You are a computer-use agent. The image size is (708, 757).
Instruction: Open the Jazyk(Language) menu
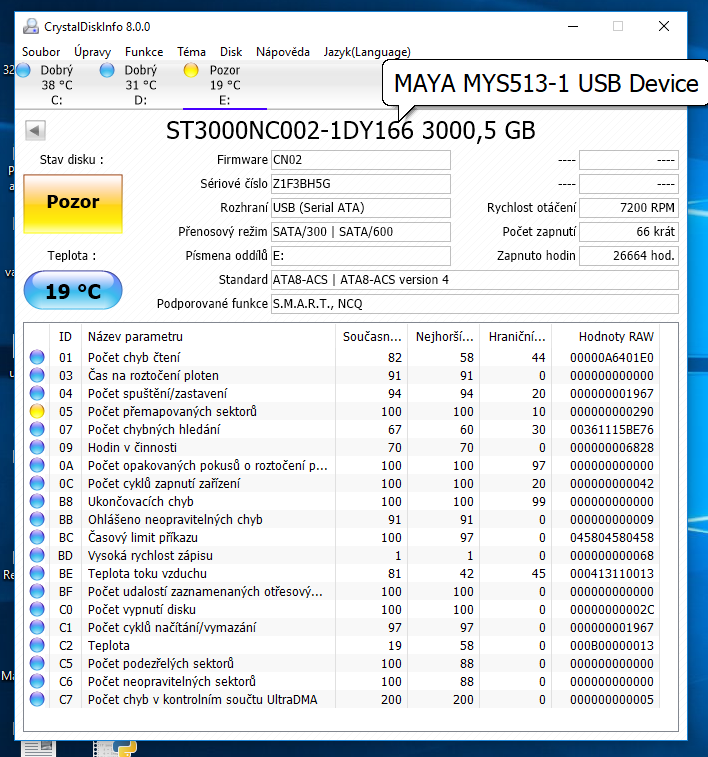[366, 52]
